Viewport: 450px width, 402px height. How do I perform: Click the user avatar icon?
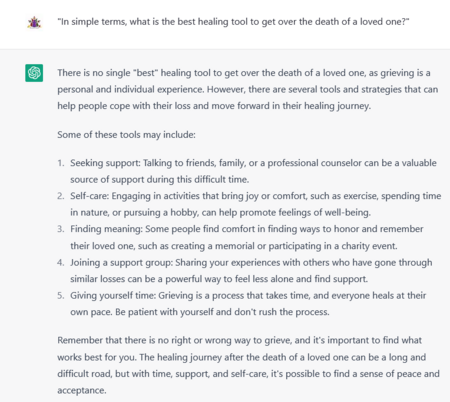pyautogui.click(x=34, y=23)
